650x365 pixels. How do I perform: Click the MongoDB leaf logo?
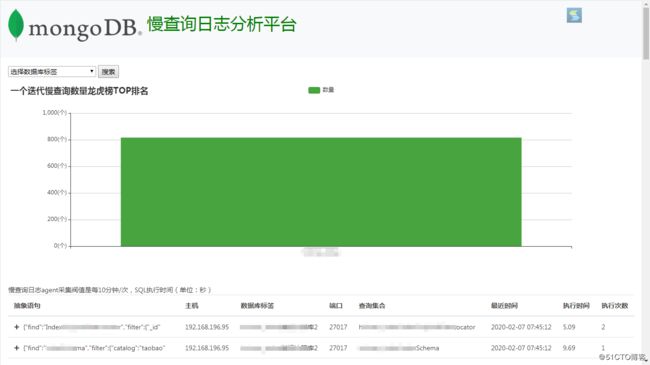pos(16,25)
